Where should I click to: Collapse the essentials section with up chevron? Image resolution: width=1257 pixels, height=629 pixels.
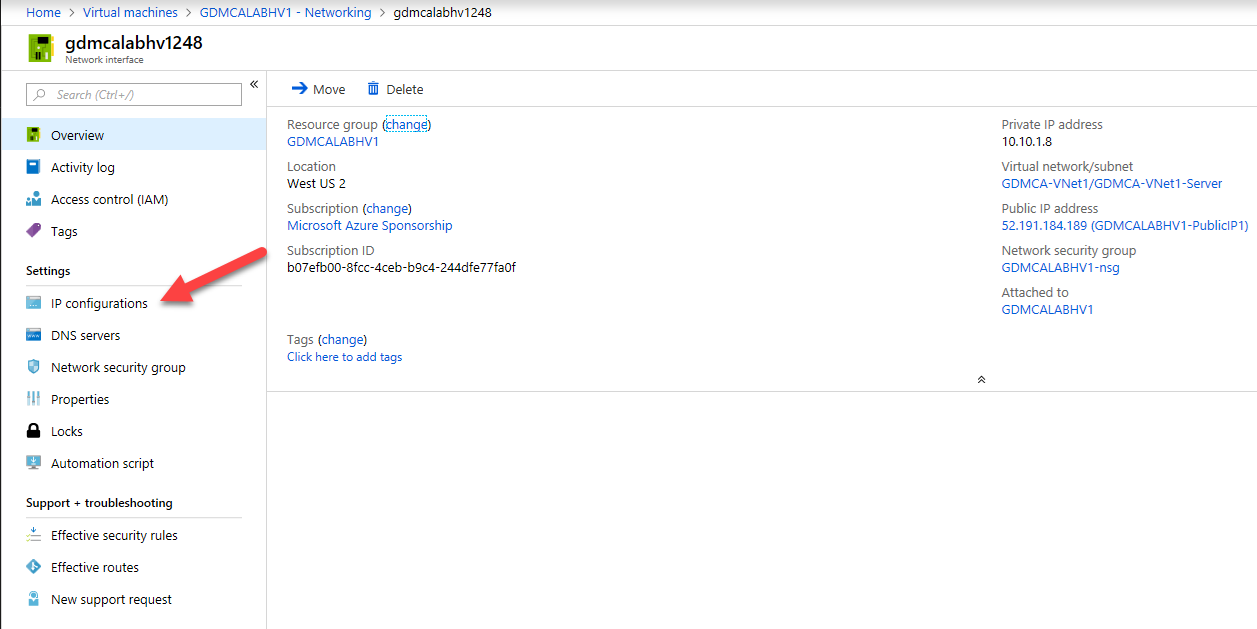(981, 379)
